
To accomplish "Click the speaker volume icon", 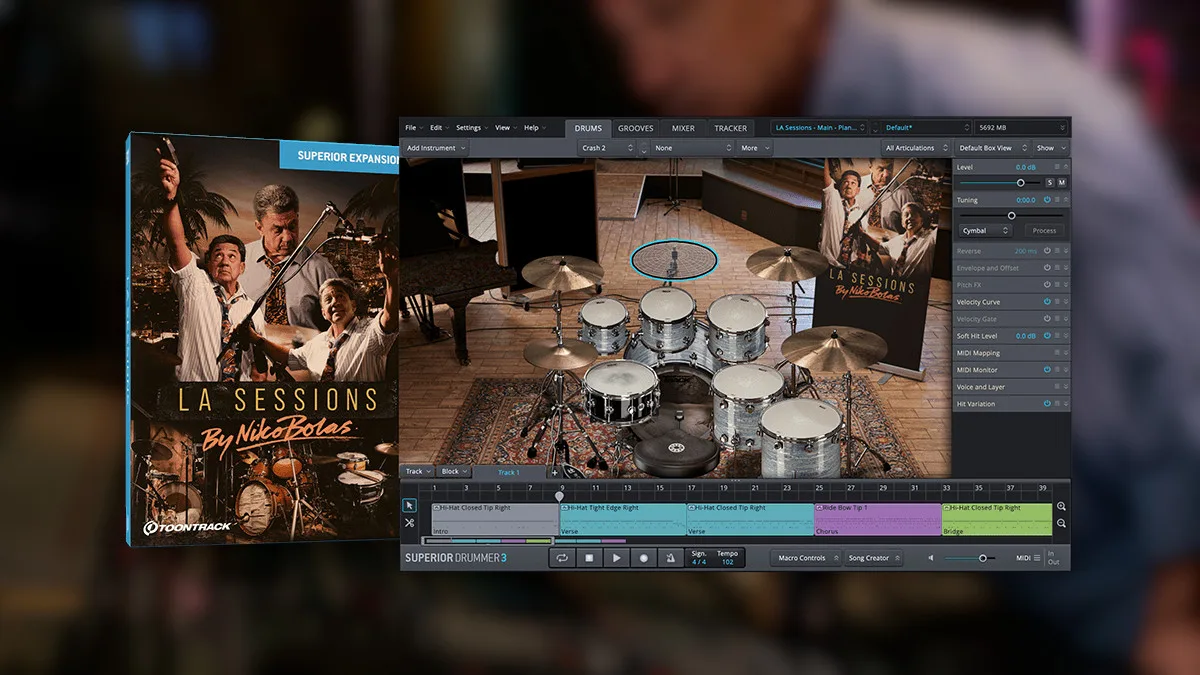I will 933,558.
